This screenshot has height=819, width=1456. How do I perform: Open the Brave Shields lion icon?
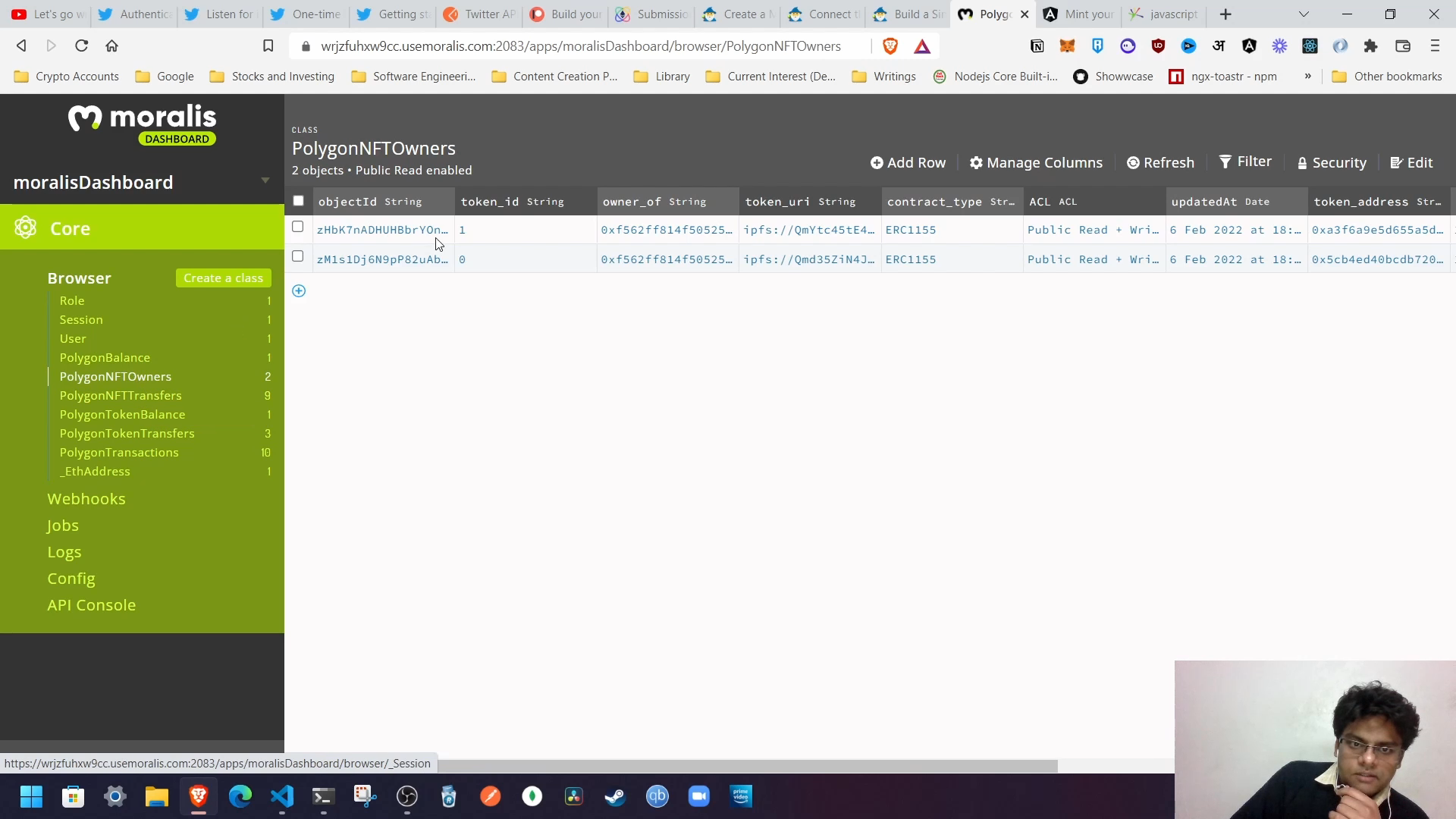[890, 46]
